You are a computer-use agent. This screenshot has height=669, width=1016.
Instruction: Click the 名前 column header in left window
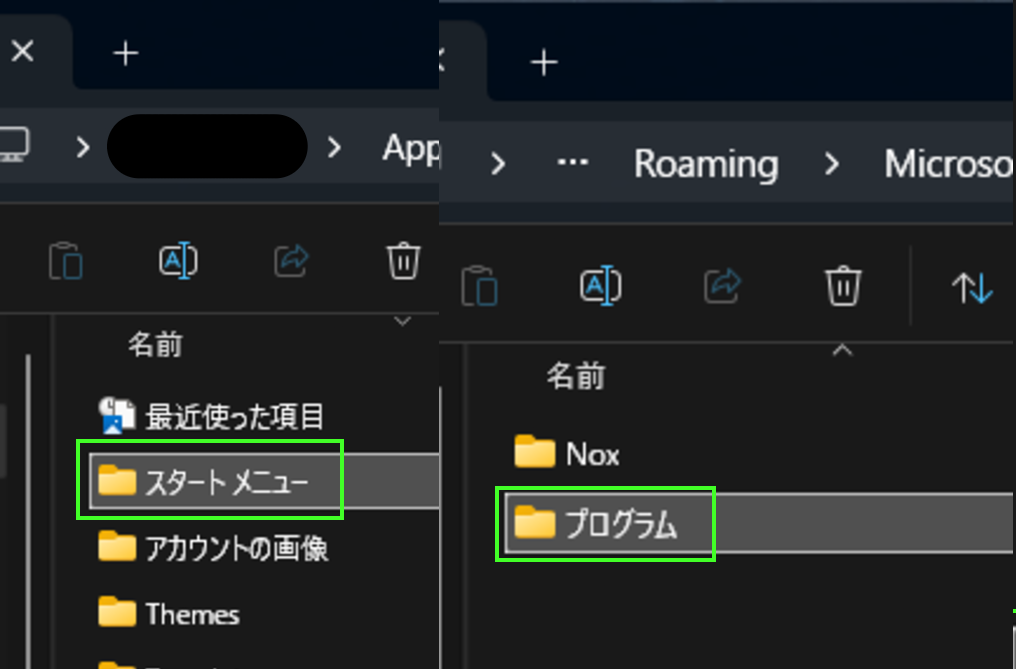tap(155, 344)
